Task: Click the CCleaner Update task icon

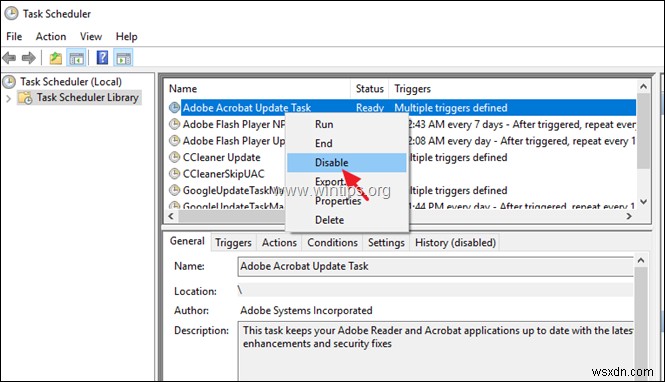Action: 174,157
